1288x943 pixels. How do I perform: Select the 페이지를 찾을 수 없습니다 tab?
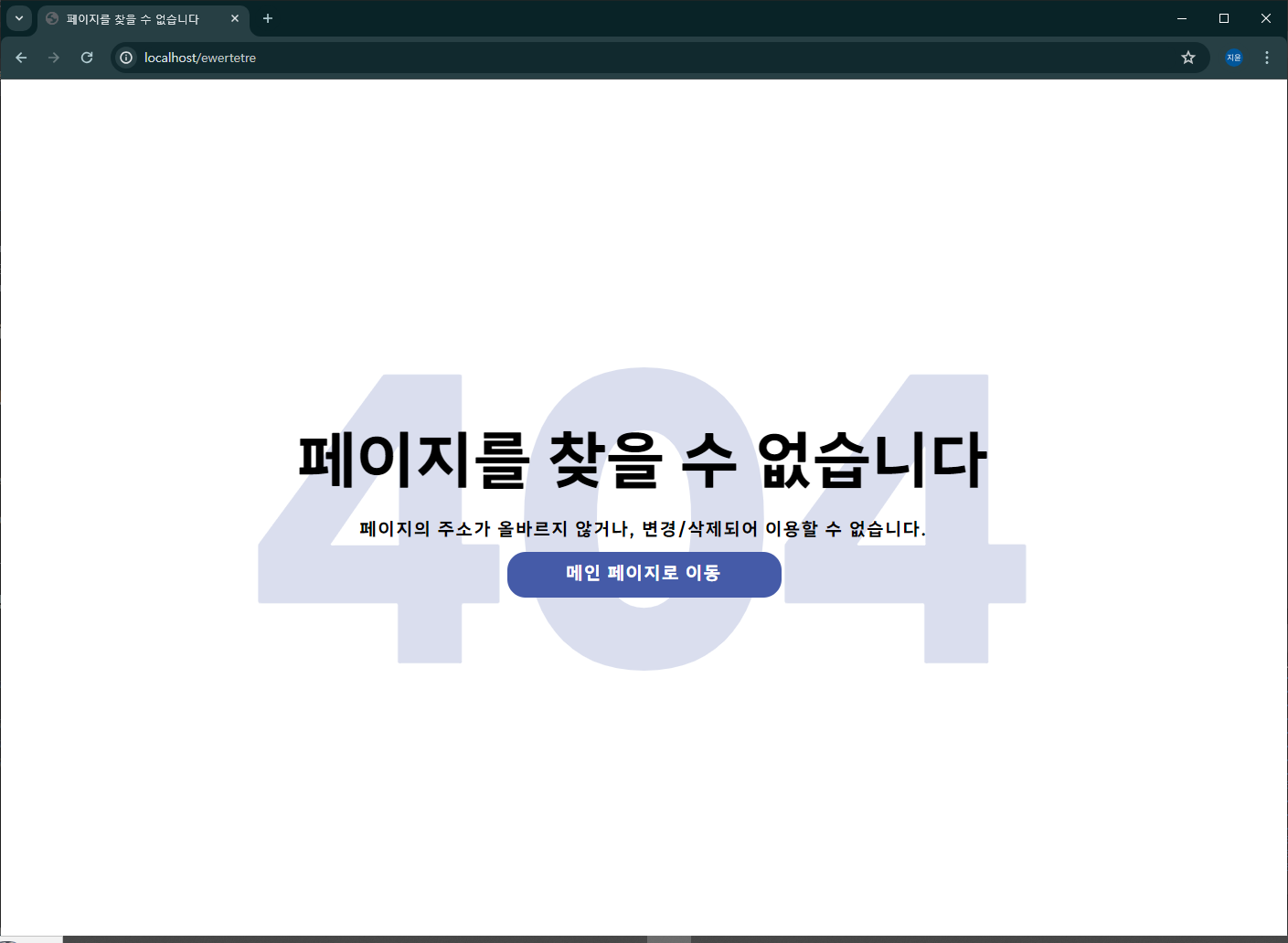(x=144, y=19)
